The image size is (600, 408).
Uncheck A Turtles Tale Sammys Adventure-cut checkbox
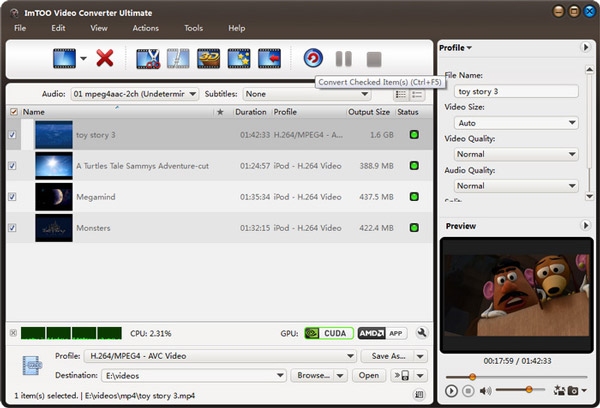point(12,166)
